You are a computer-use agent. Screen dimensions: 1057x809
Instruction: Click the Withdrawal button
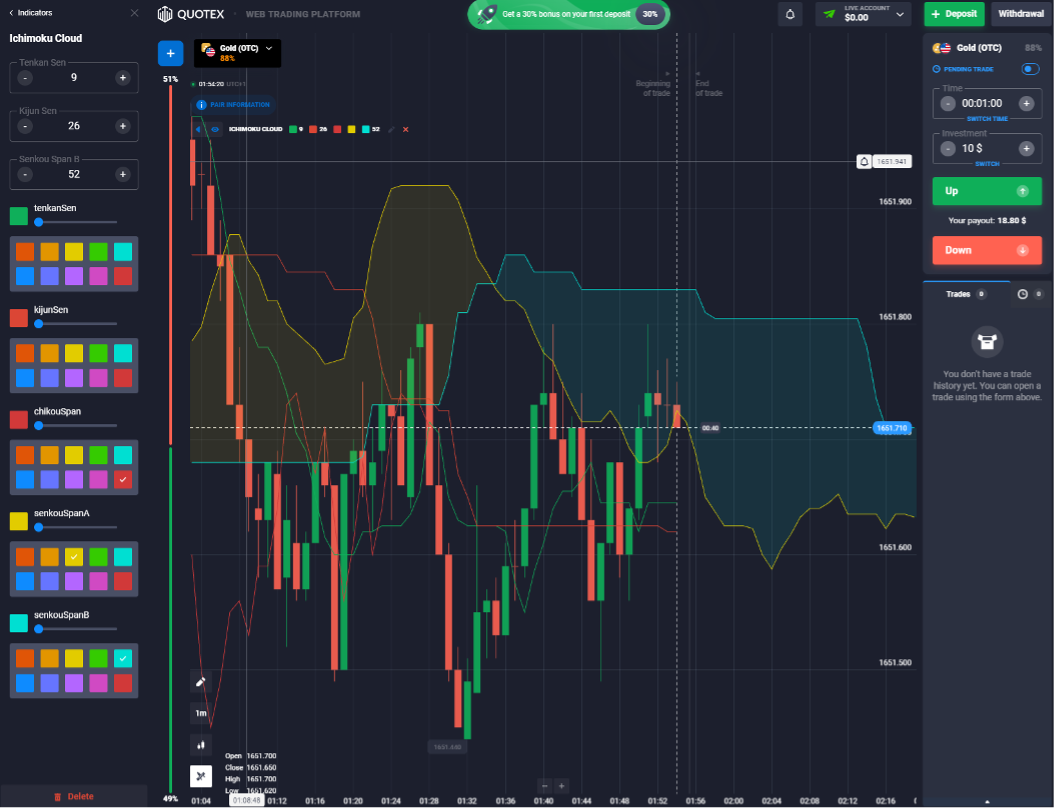[1020, 14]
